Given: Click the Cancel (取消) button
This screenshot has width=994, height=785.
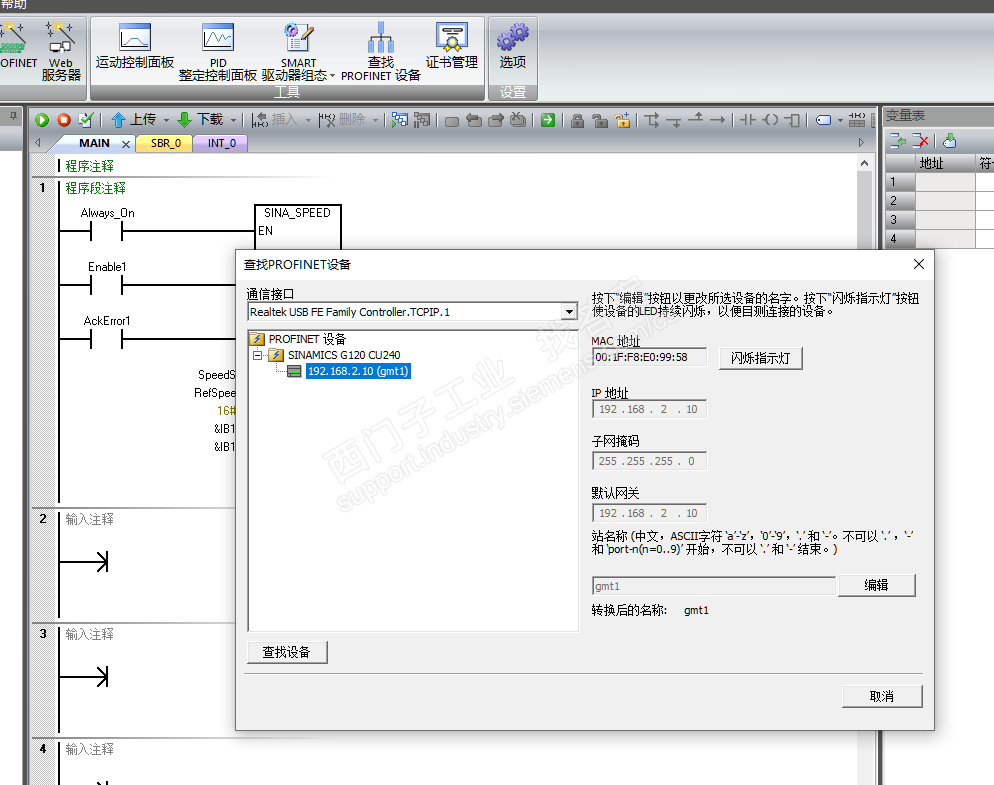Looking at the screenshot, I should point(881,696).
